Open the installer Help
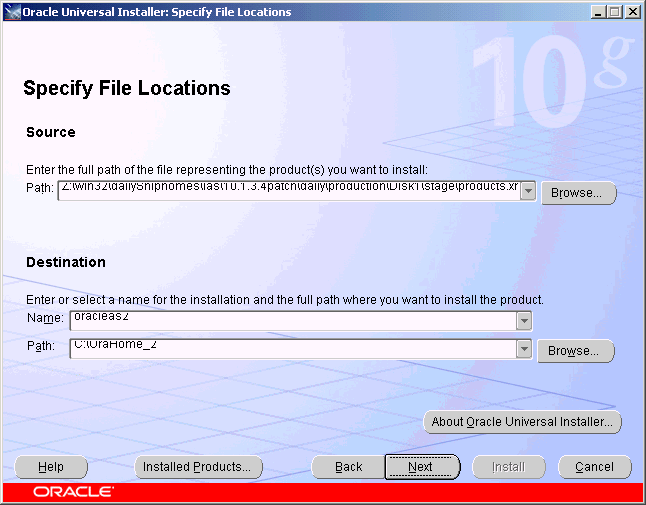This screenshot has height=505, width=646. tap(51, 467)
